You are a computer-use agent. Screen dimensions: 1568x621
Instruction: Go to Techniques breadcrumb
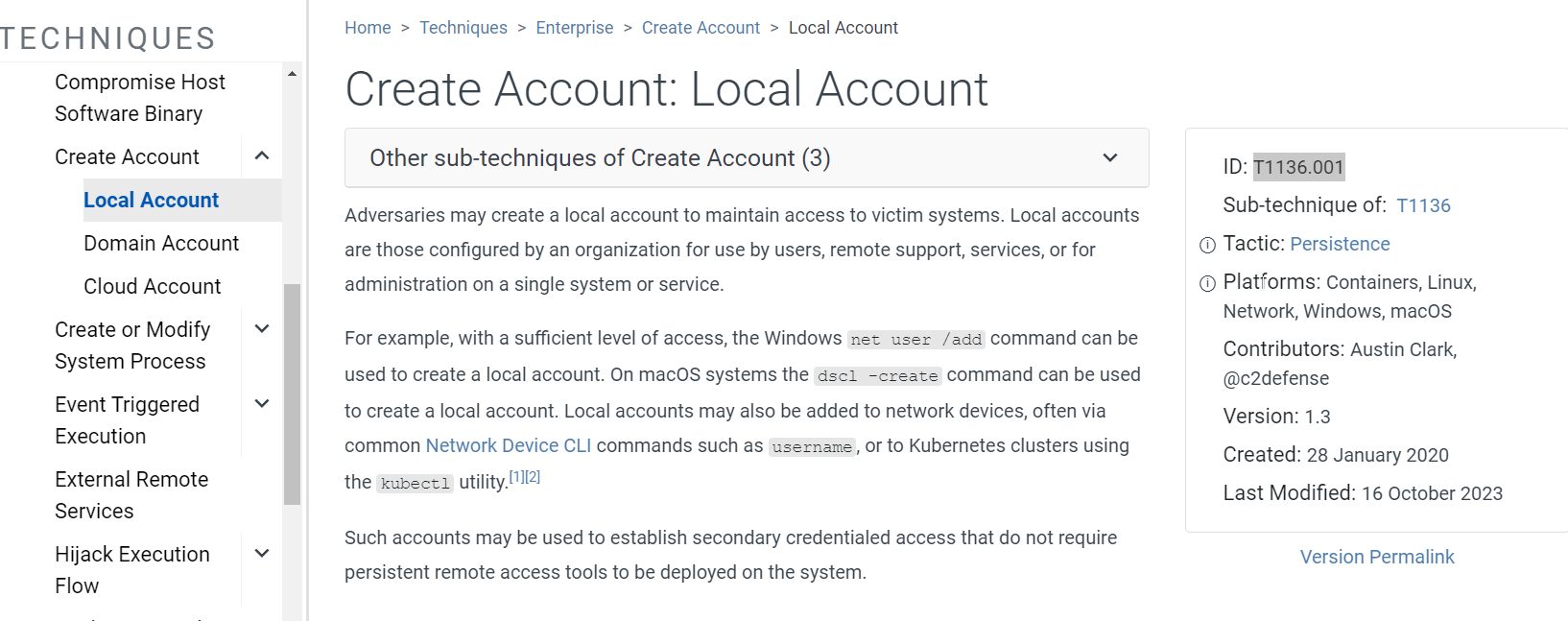coord(463,28)
